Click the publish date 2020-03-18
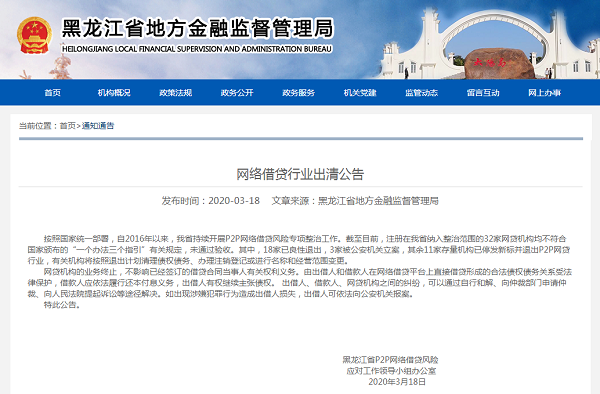This screenshot has width=600, height=394. pos(234,200)
